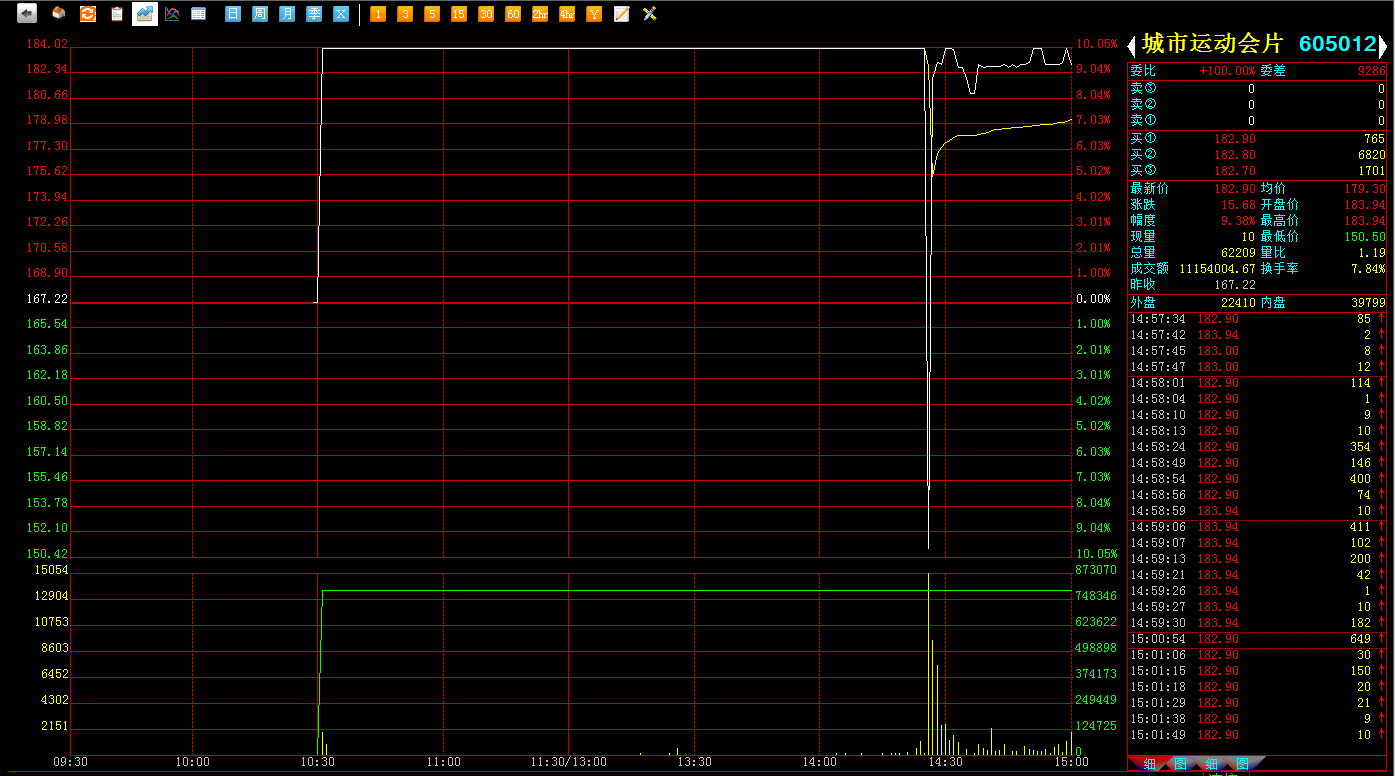
Task: Click the 10:30 time axis label
Action: click(318, 762)
